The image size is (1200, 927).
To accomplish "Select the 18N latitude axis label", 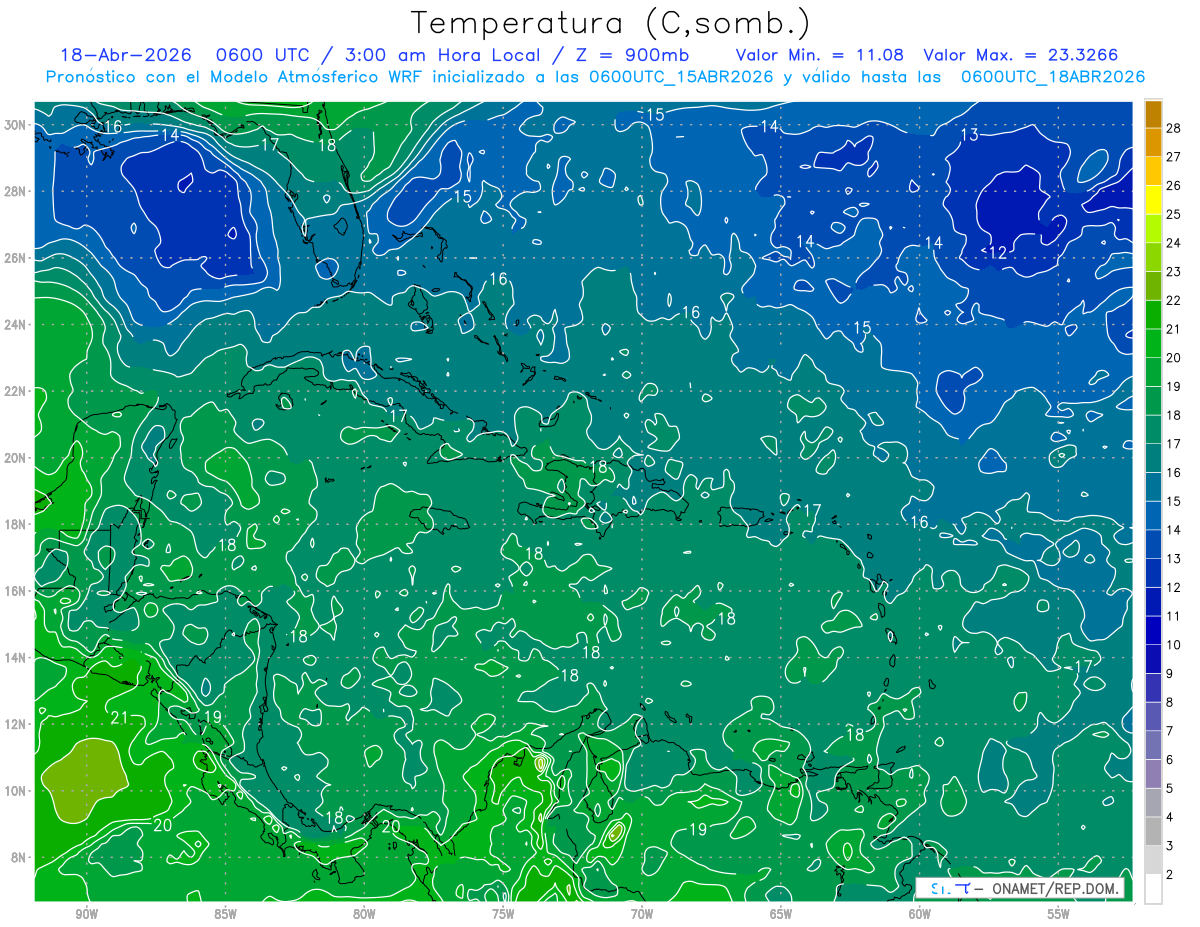I will point(17,524).
